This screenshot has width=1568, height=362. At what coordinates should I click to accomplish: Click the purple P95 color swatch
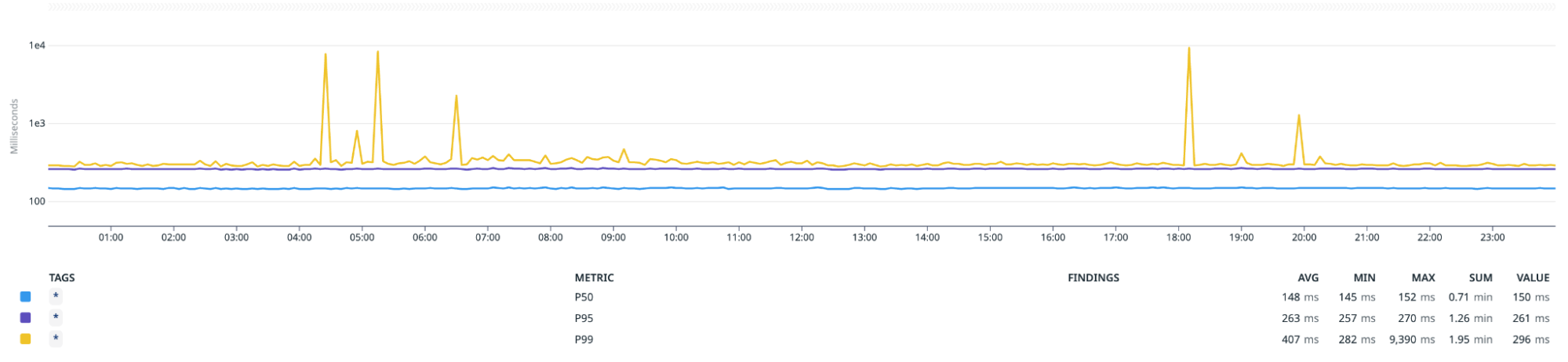coord(25,318)
